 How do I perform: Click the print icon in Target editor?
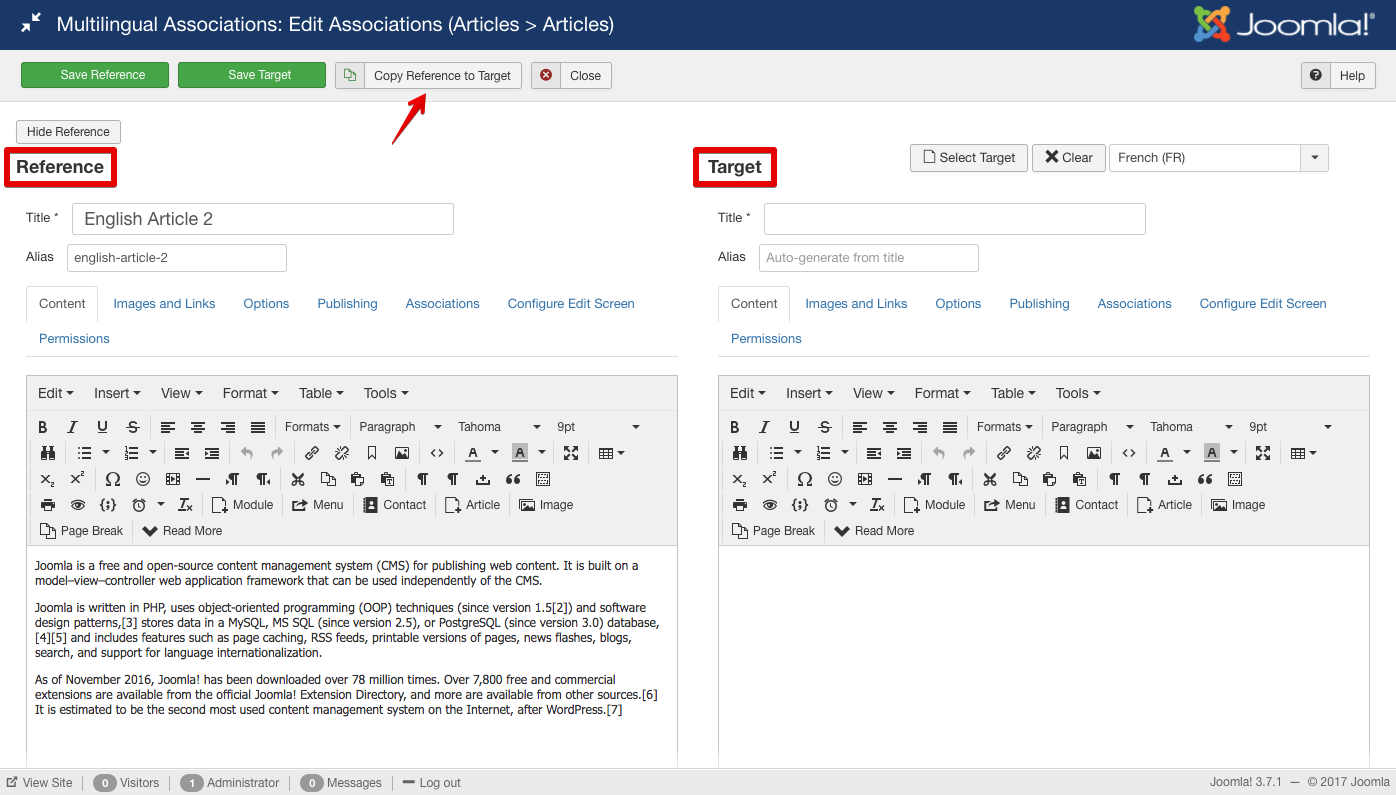739,505
